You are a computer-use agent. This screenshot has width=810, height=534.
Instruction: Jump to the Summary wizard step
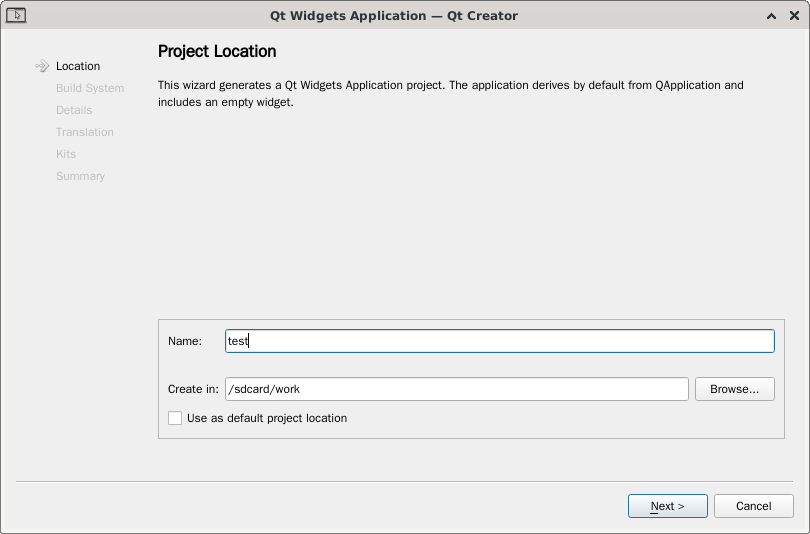click(x=80, y=176)
